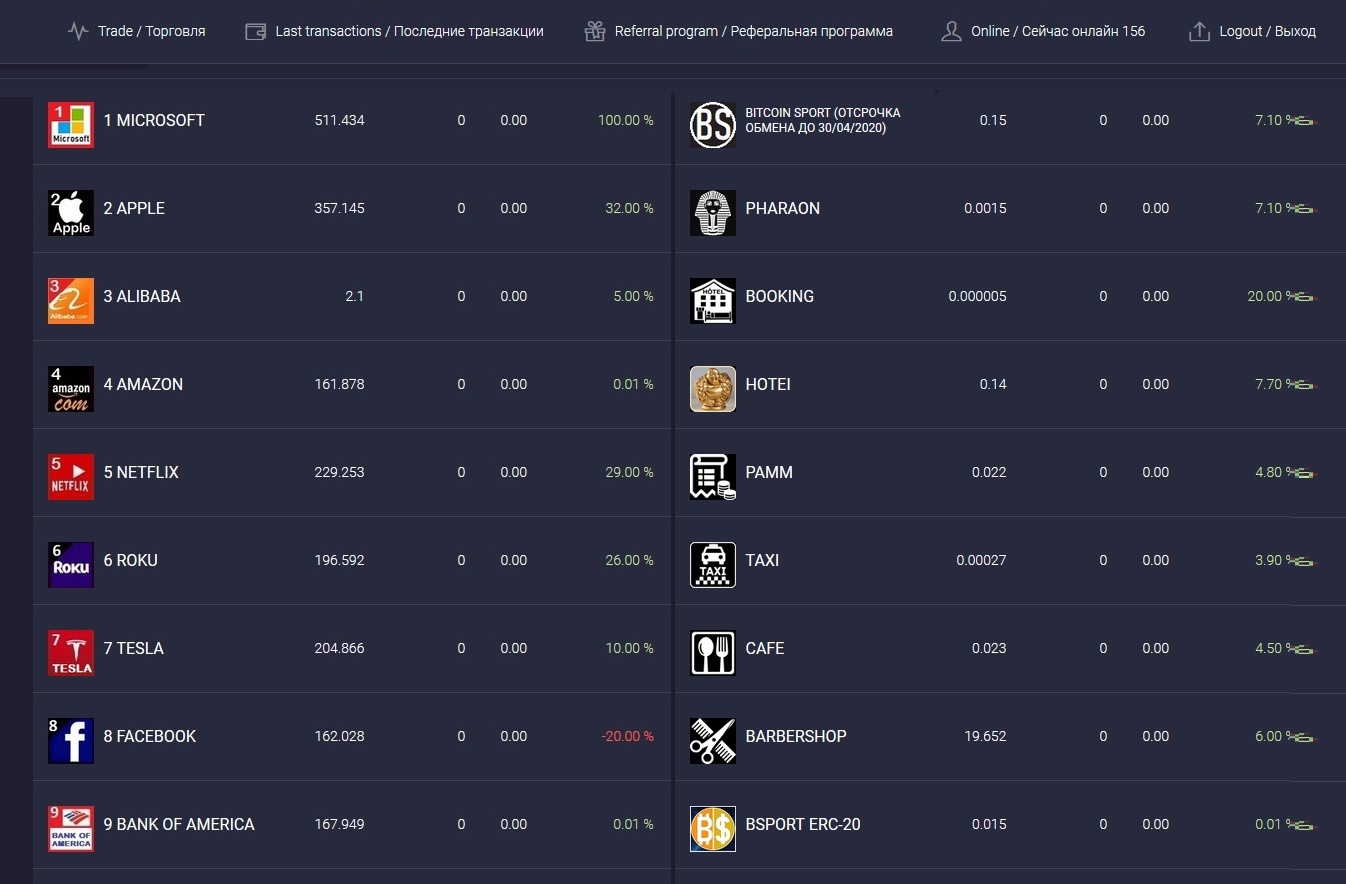Select the 5 NETFLIX asset name
1346x884 pixels.
[141, 472]
